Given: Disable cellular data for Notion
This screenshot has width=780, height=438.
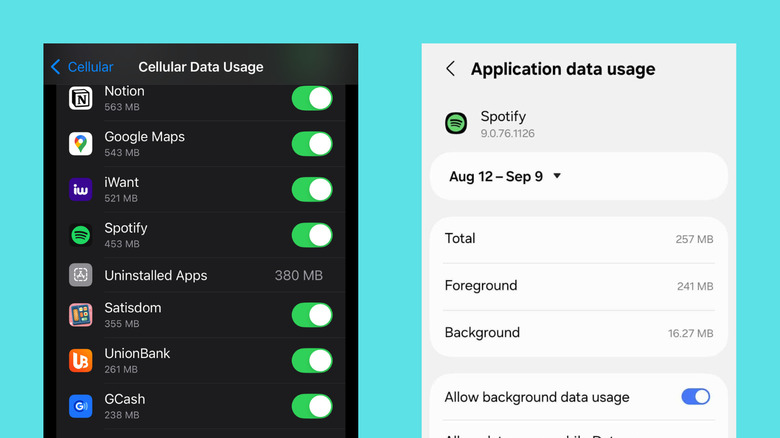Looking at the screenshot, I should coord(312,98).
